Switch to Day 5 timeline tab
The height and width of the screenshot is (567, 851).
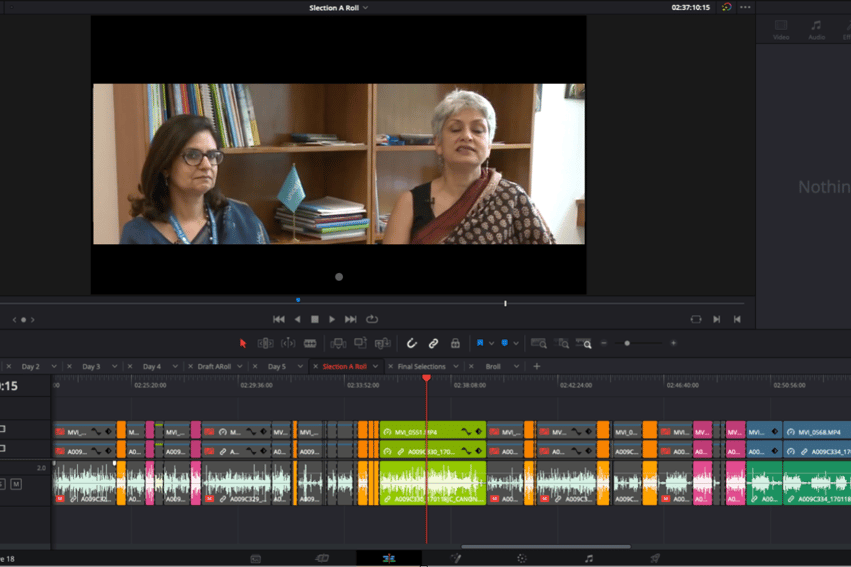point(277,367)
